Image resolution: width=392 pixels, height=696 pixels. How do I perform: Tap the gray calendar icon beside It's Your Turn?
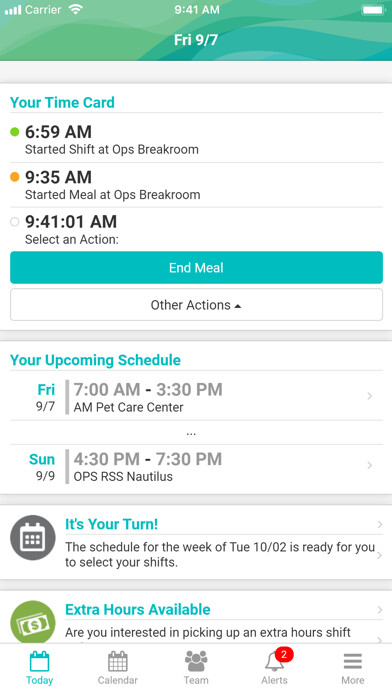[33, 538]
